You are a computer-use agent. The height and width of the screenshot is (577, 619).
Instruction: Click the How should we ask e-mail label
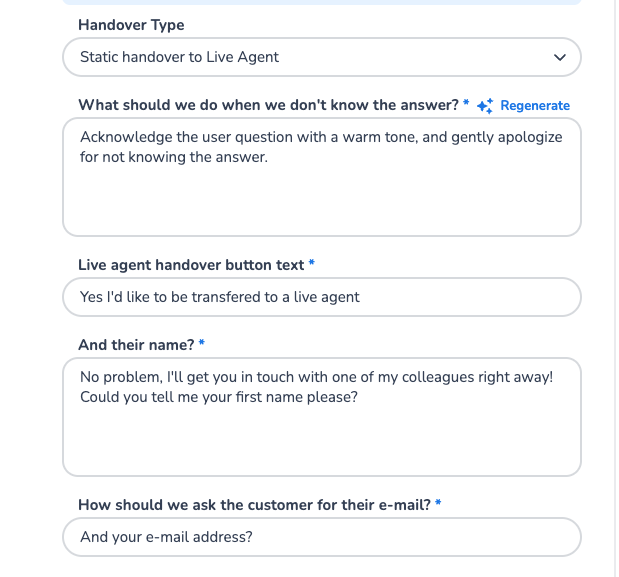tap(254, 505)
